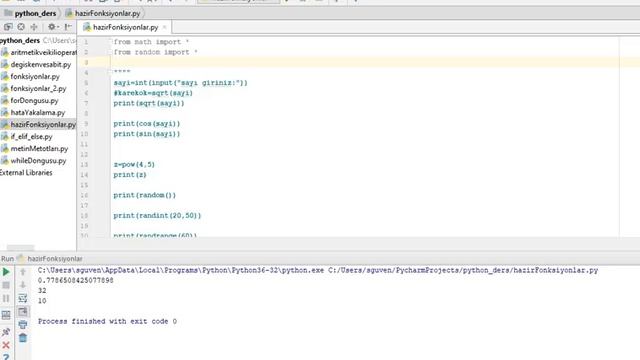Open the aritmetikveikilioperat file in tree
The height and width of the screenshot is (360, 640).
pyautogui.click(x=43, y=53)
